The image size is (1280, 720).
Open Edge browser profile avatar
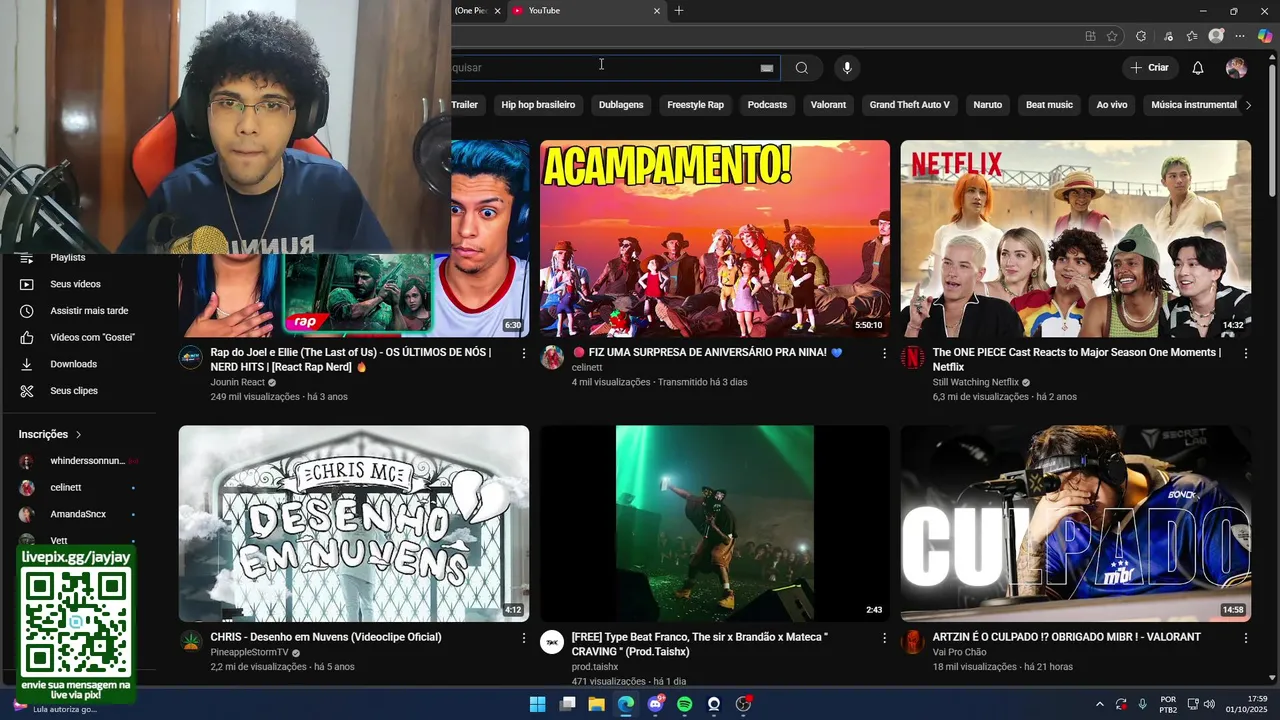1216,36
